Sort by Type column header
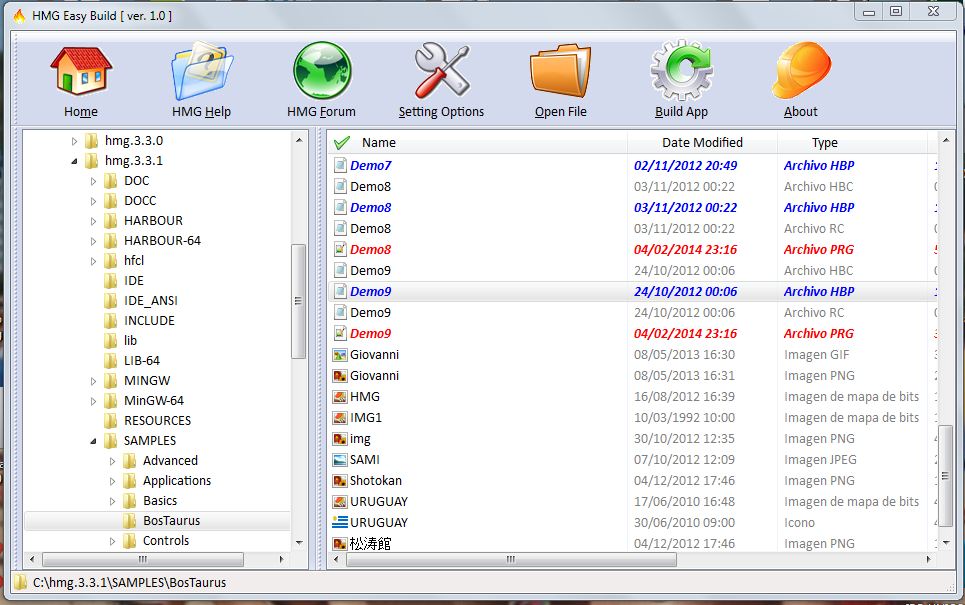The width and height of the screenshot is (965, 605). pos(825,143)
